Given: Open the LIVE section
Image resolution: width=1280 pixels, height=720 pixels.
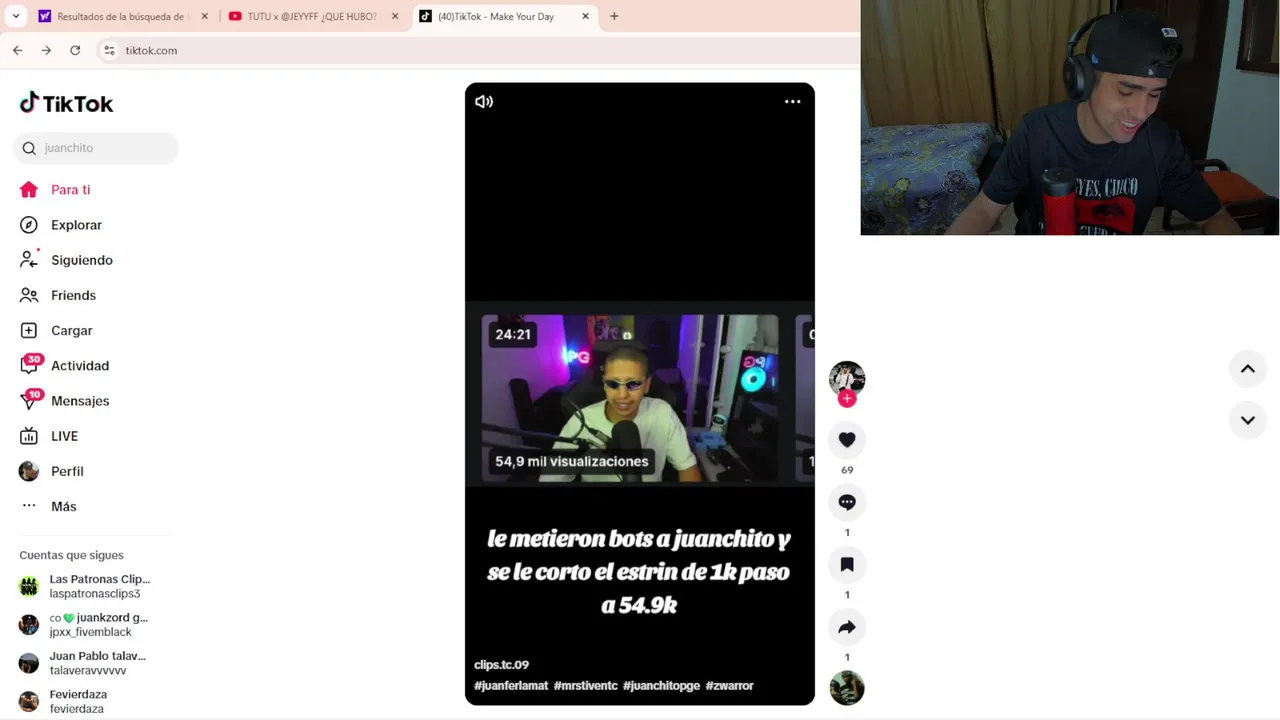Looking at the screenshot, I should tap(64, 436).
